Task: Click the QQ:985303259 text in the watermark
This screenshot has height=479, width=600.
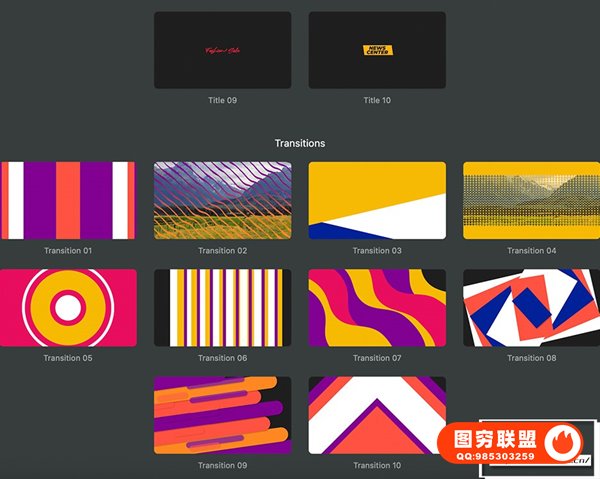Action: pos(496,457)
